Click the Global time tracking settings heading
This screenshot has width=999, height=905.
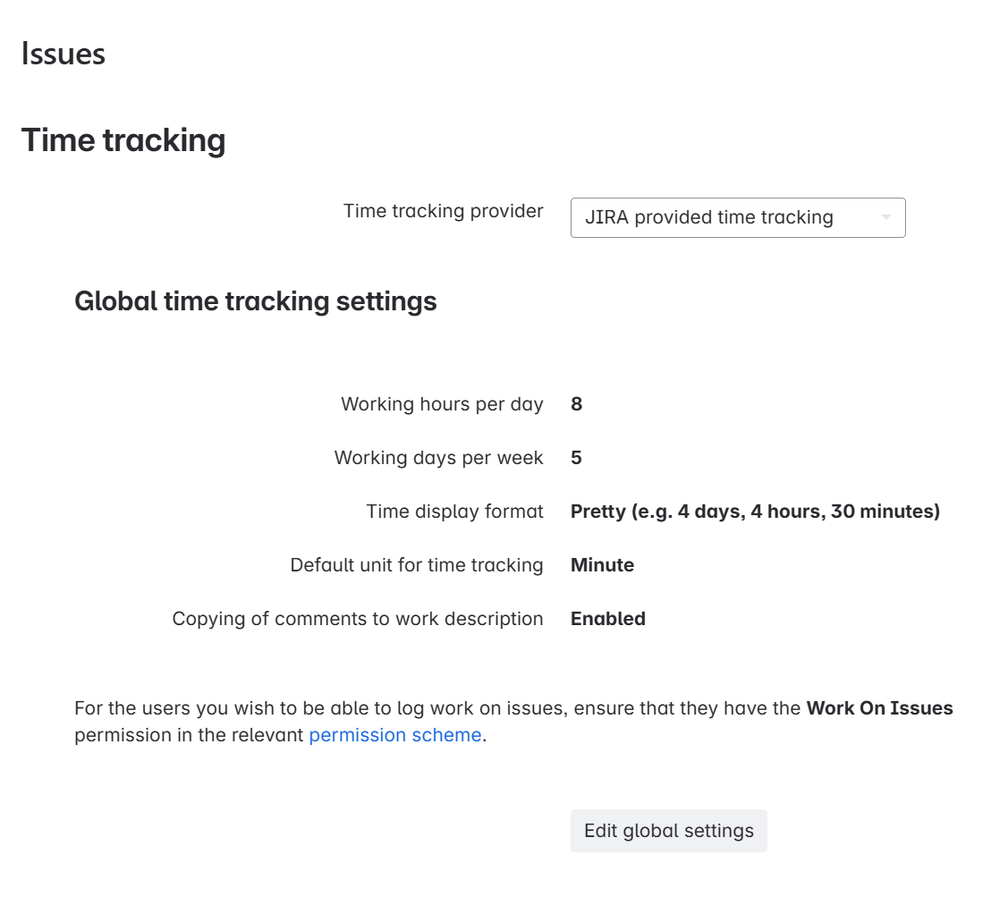pyautogui.click(x=255, y=301)
